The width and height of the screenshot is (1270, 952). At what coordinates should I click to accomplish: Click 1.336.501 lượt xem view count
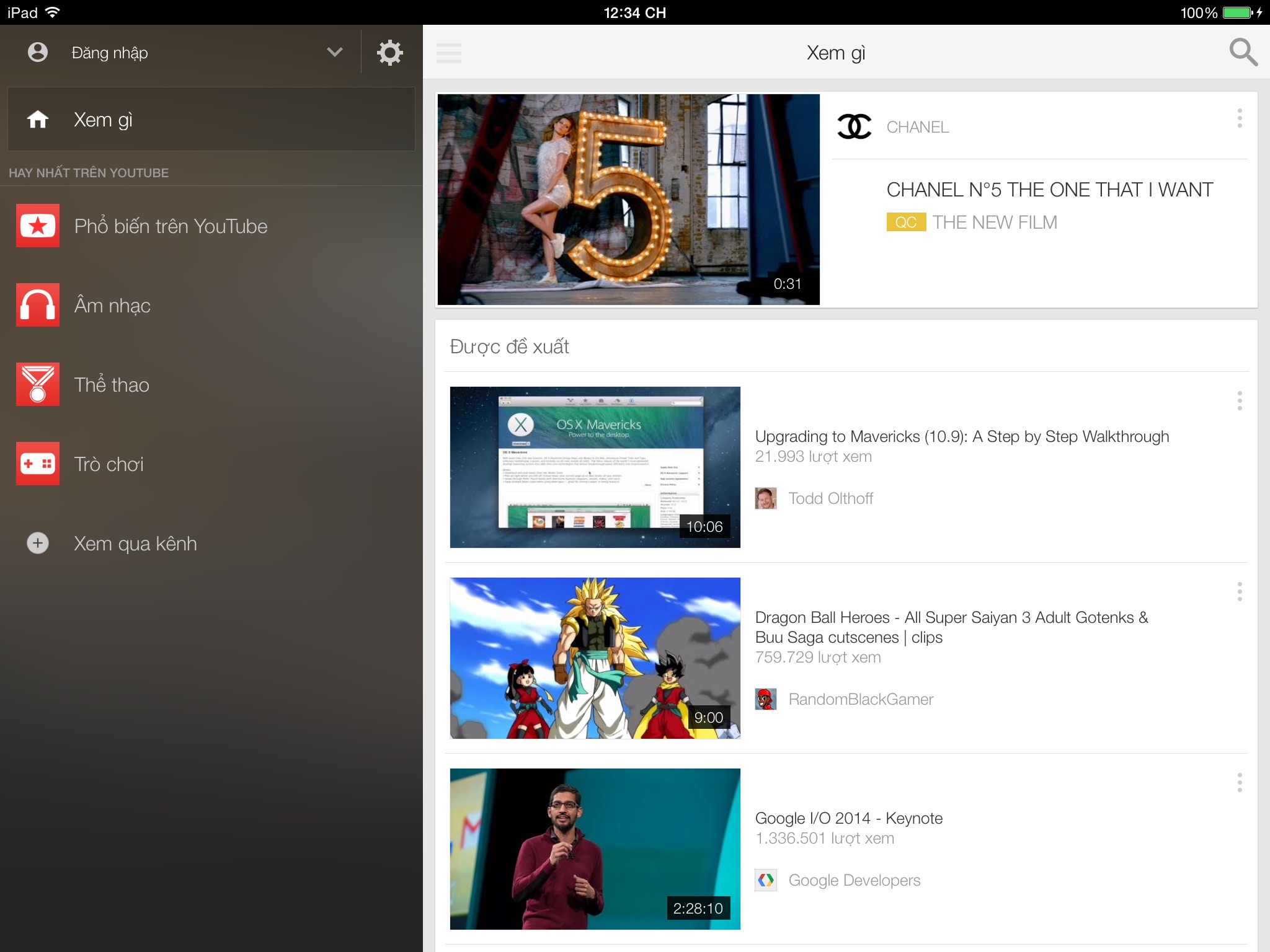pyautogui.click(x=825, y=839)
